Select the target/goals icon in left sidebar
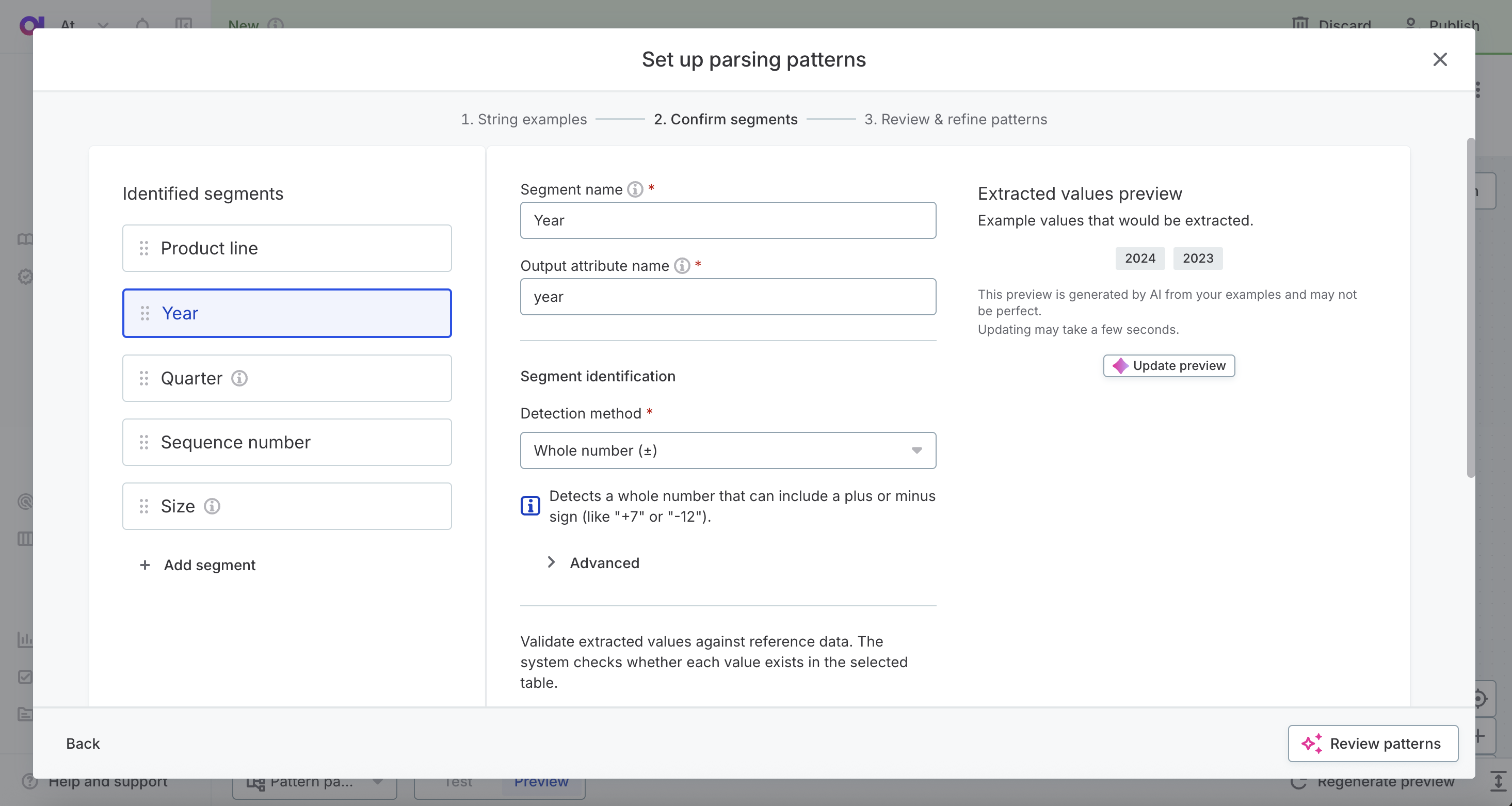Screen dimensions: 1512x806 [25, 502]
